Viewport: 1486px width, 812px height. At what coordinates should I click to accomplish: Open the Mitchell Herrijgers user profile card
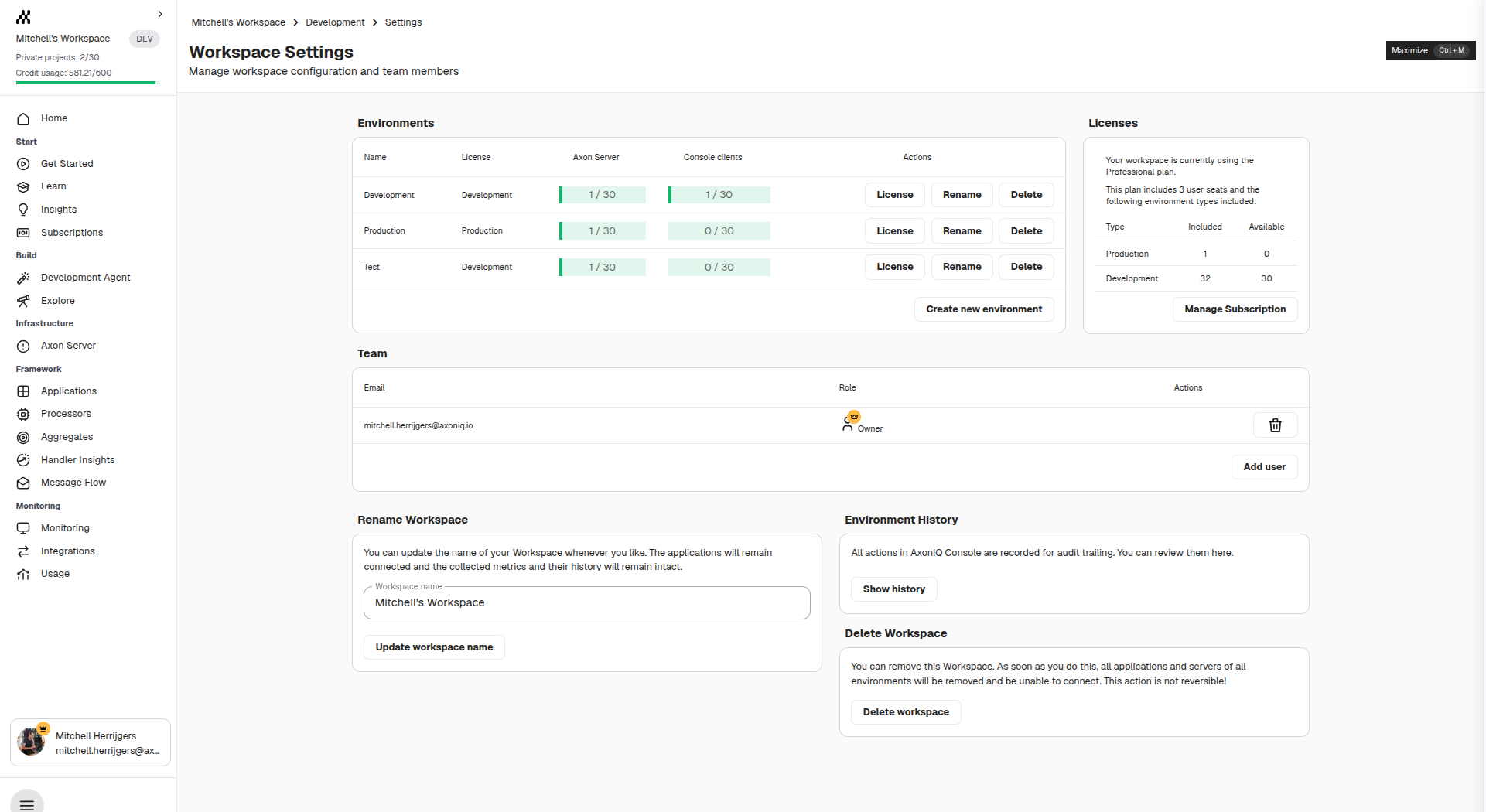[91, 742]
